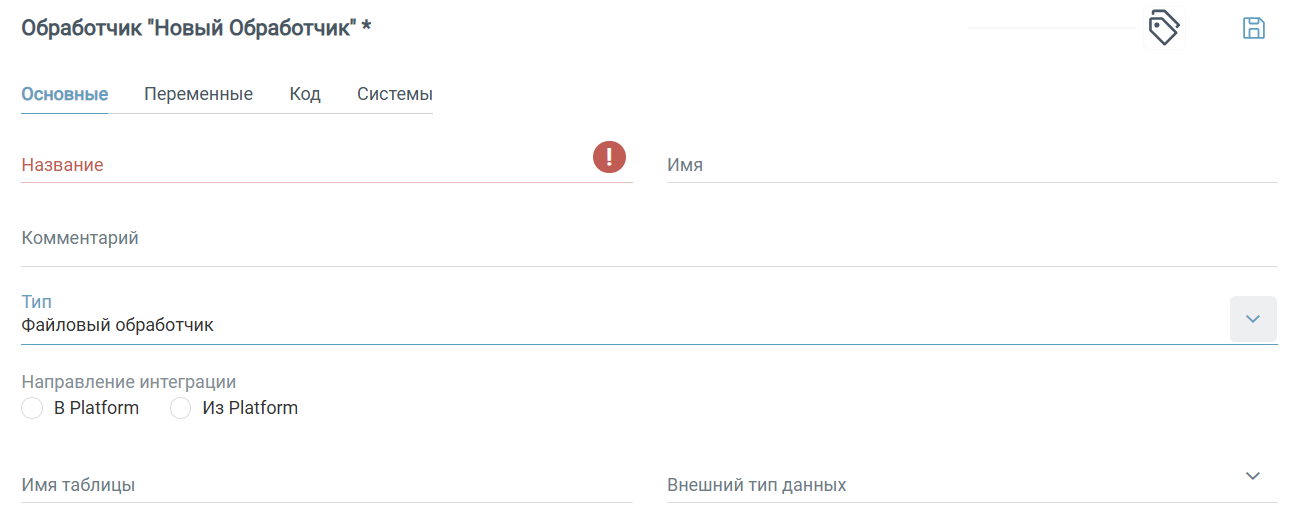The width and height of the screenshot is (1298, 526).
Task: Select the Системы tab
Action: [x=394, y=95]
